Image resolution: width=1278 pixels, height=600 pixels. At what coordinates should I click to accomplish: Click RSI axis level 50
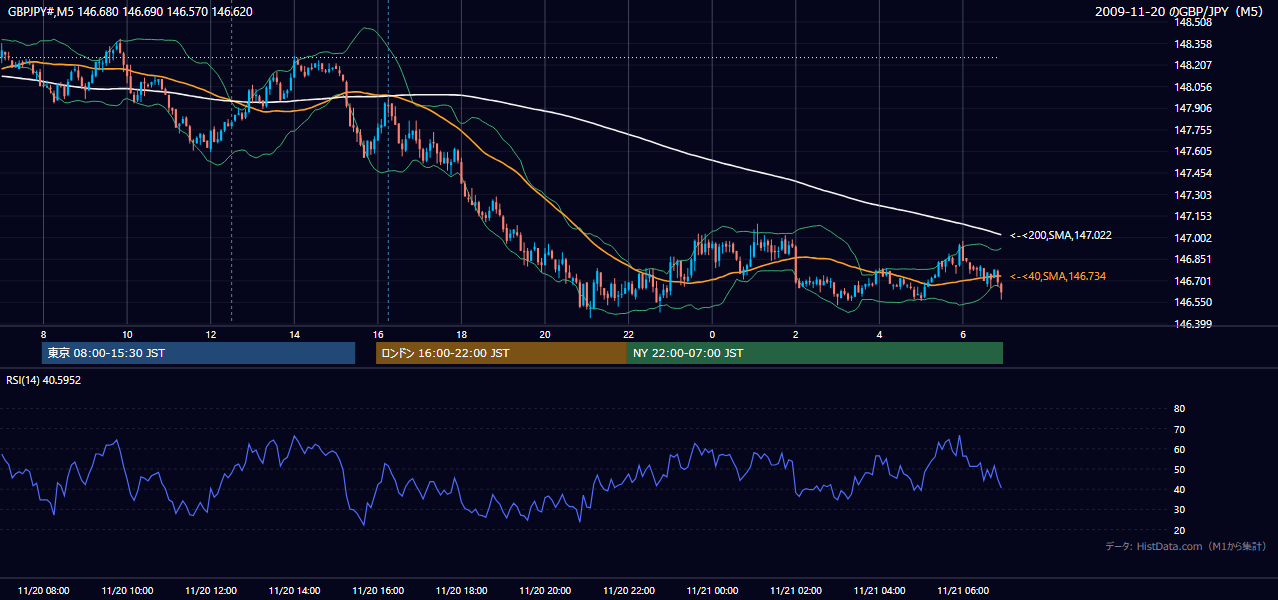(x=1179, y=469)
